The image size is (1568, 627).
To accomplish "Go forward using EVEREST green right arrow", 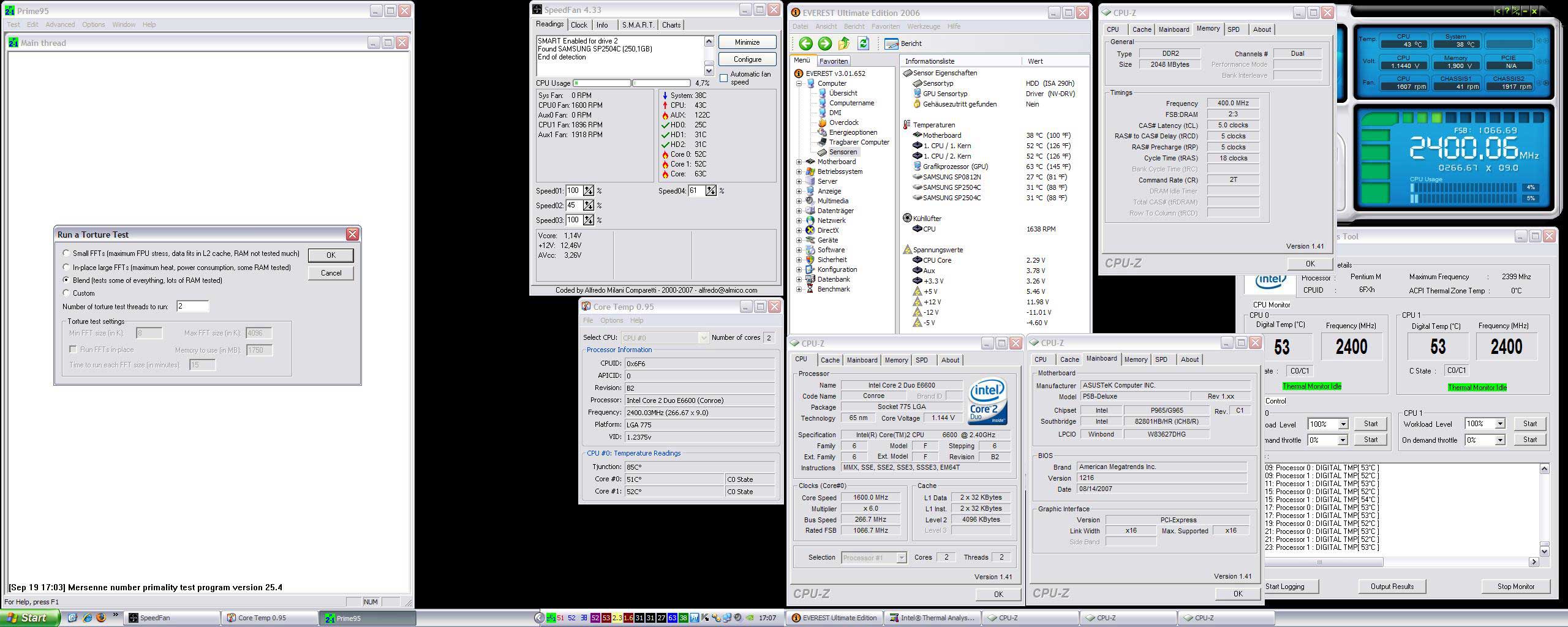I will pos(824,43).
